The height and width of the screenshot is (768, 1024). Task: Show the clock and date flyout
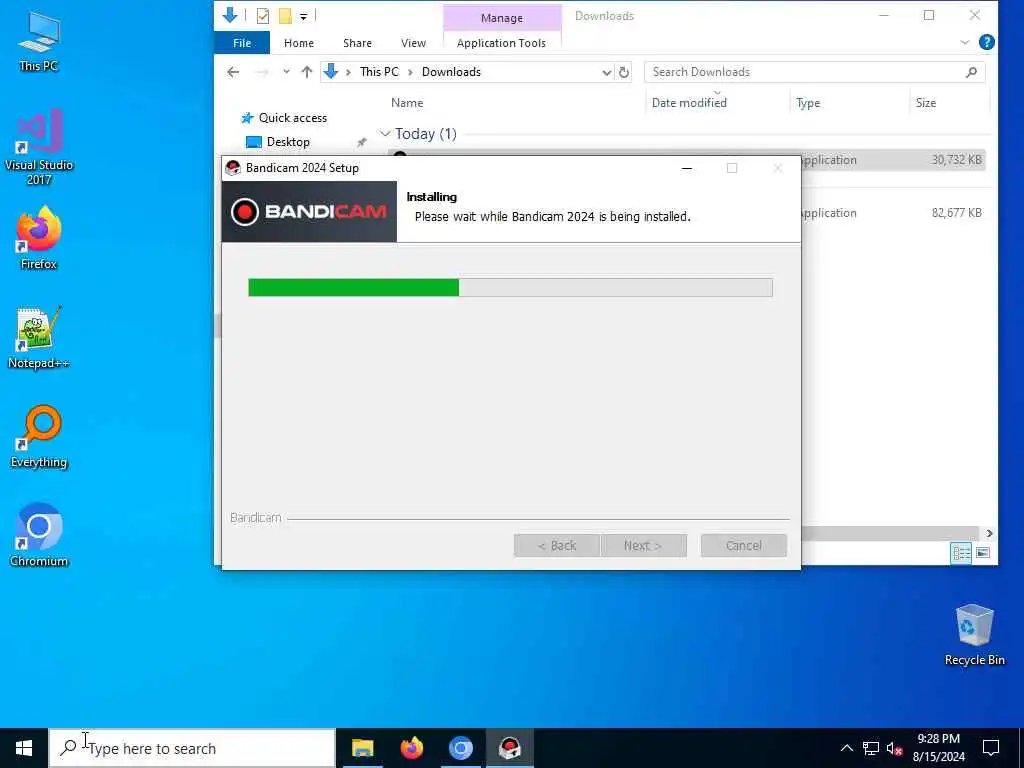(x=938, y=748)
